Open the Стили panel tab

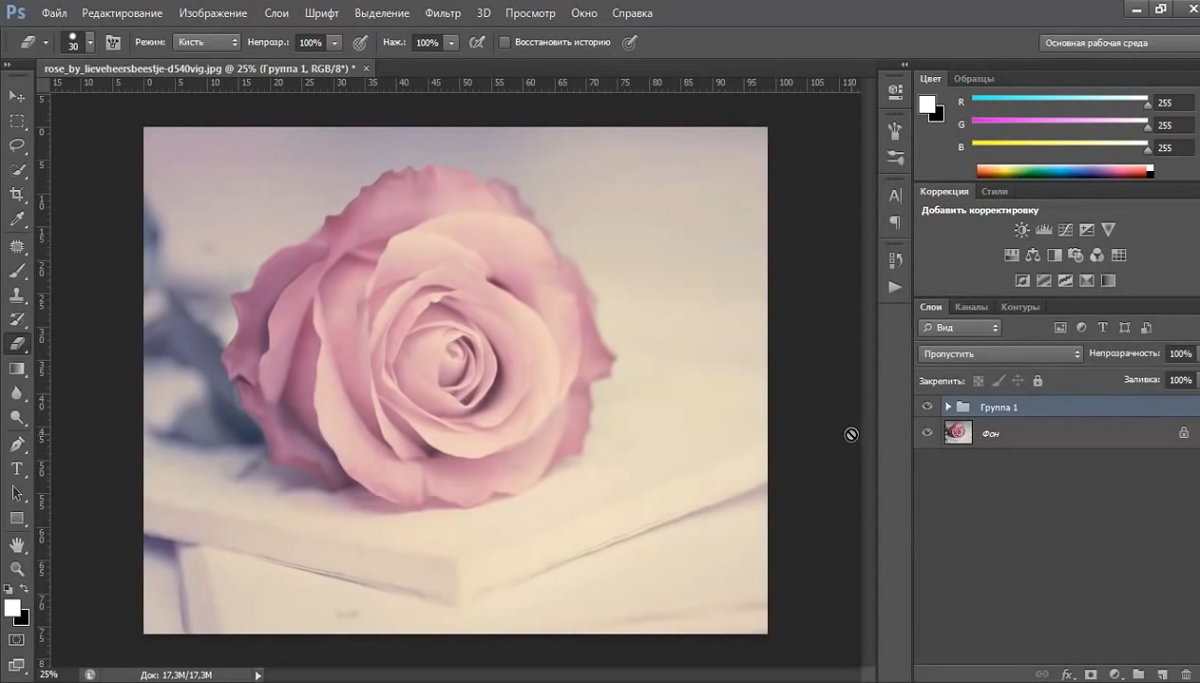point(994,191)
